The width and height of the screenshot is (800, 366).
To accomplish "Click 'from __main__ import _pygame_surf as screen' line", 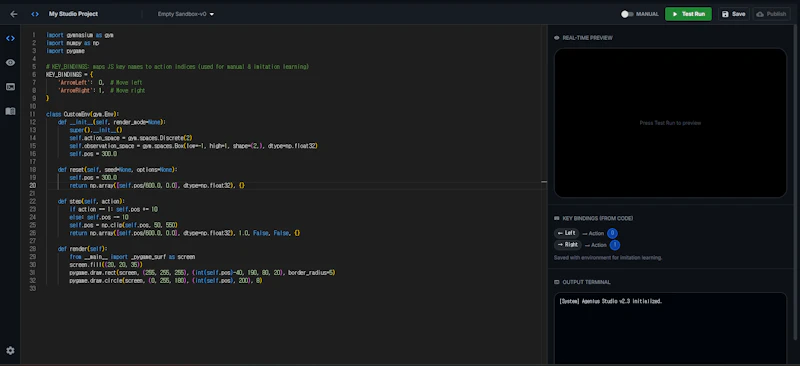I will (x=132, y=257).
